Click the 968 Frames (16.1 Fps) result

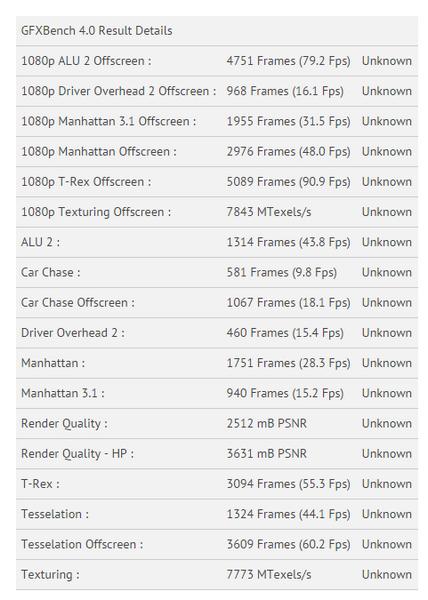click(285, 91)
